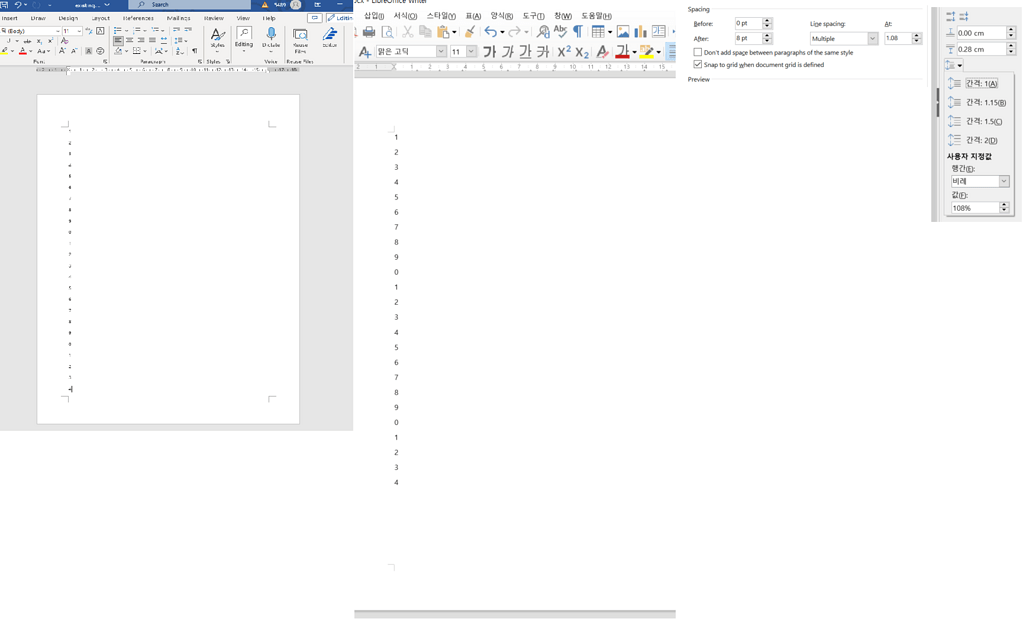This screenshot has width=1023, height=622.
Task: Click the Clear Direct Formatting icon in LibreOffice
Action: coord(603,52)
